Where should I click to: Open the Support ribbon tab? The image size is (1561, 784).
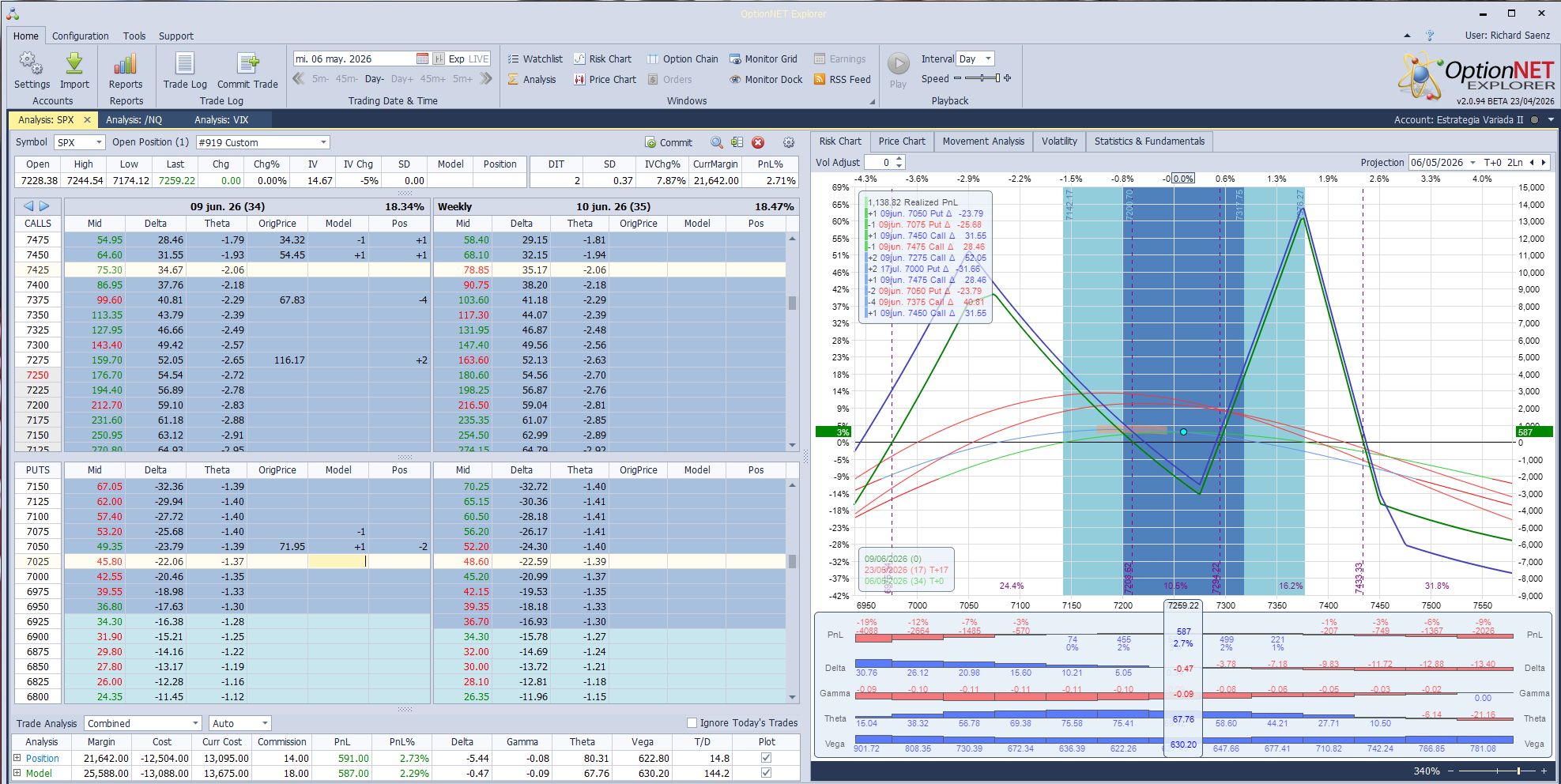click(175, 36)
